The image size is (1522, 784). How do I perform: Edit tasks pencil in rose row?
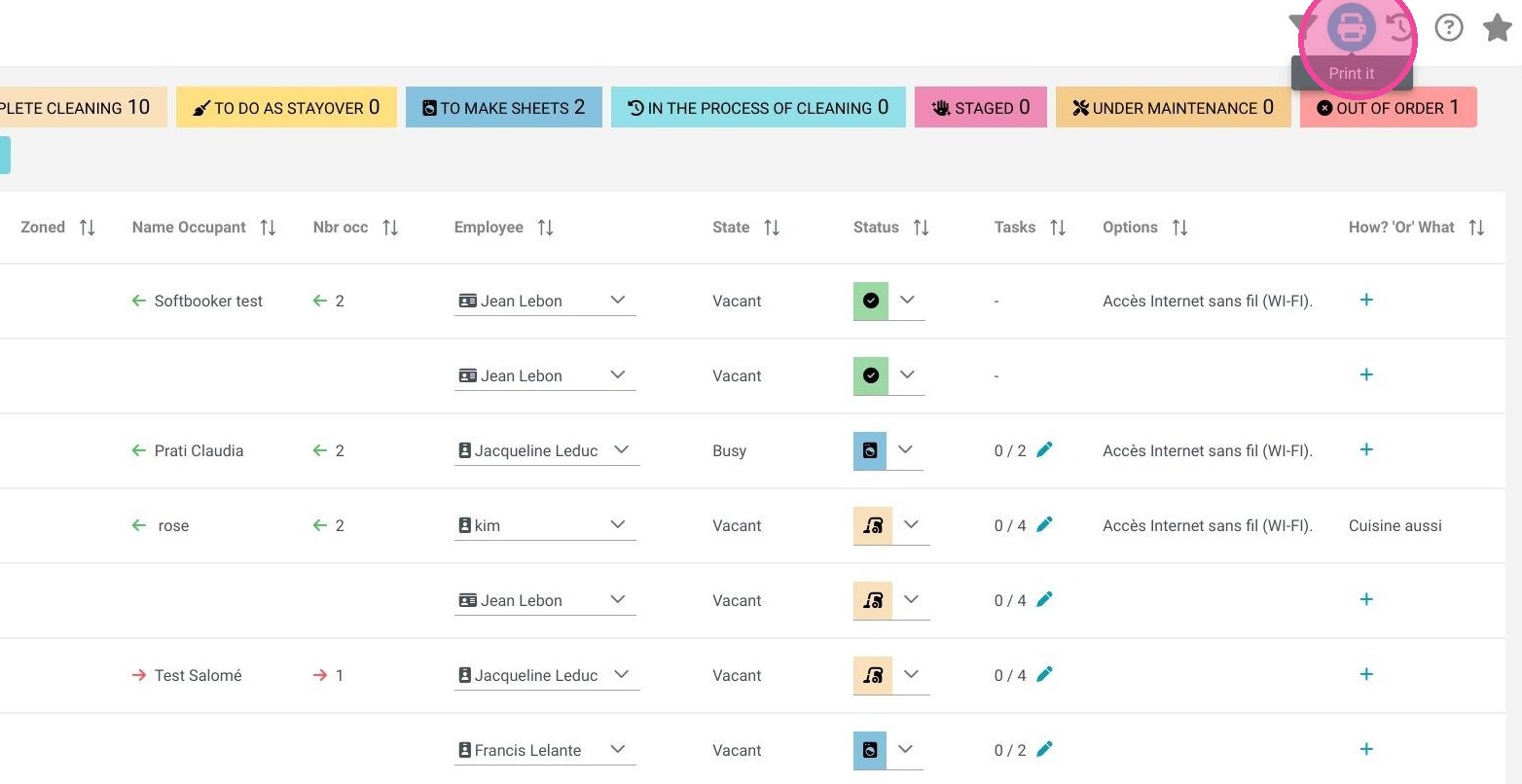click(x=1044, y=524)
